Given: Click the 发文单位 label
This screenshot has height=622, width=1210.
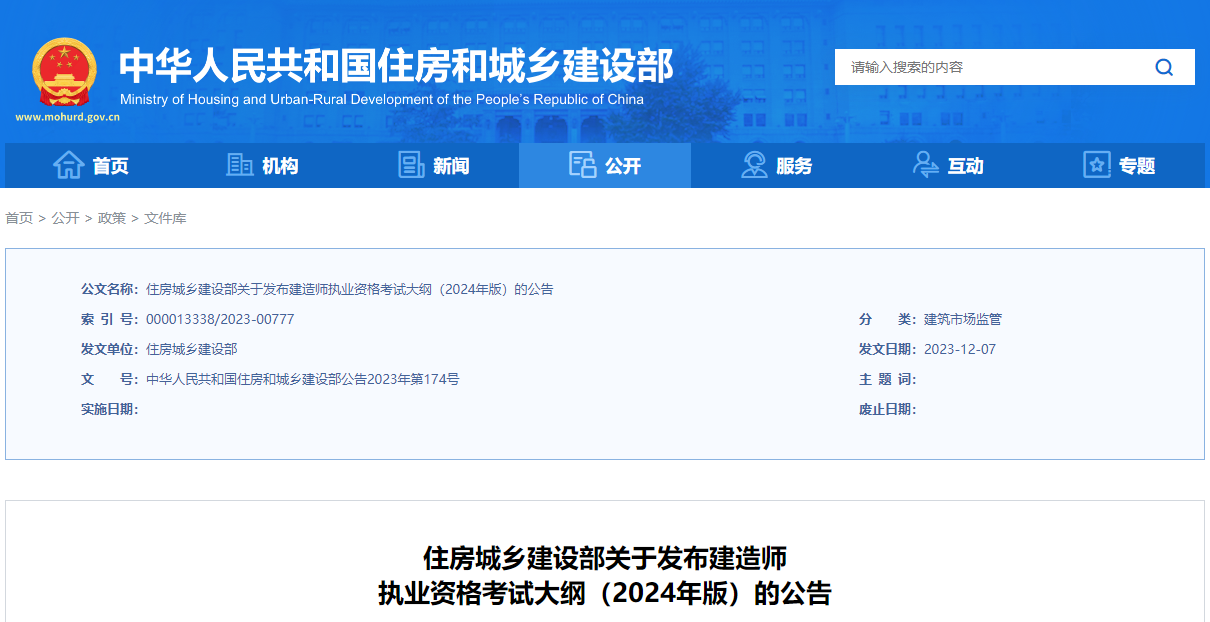Looking at the screenshot, I should tap(110, 350).
